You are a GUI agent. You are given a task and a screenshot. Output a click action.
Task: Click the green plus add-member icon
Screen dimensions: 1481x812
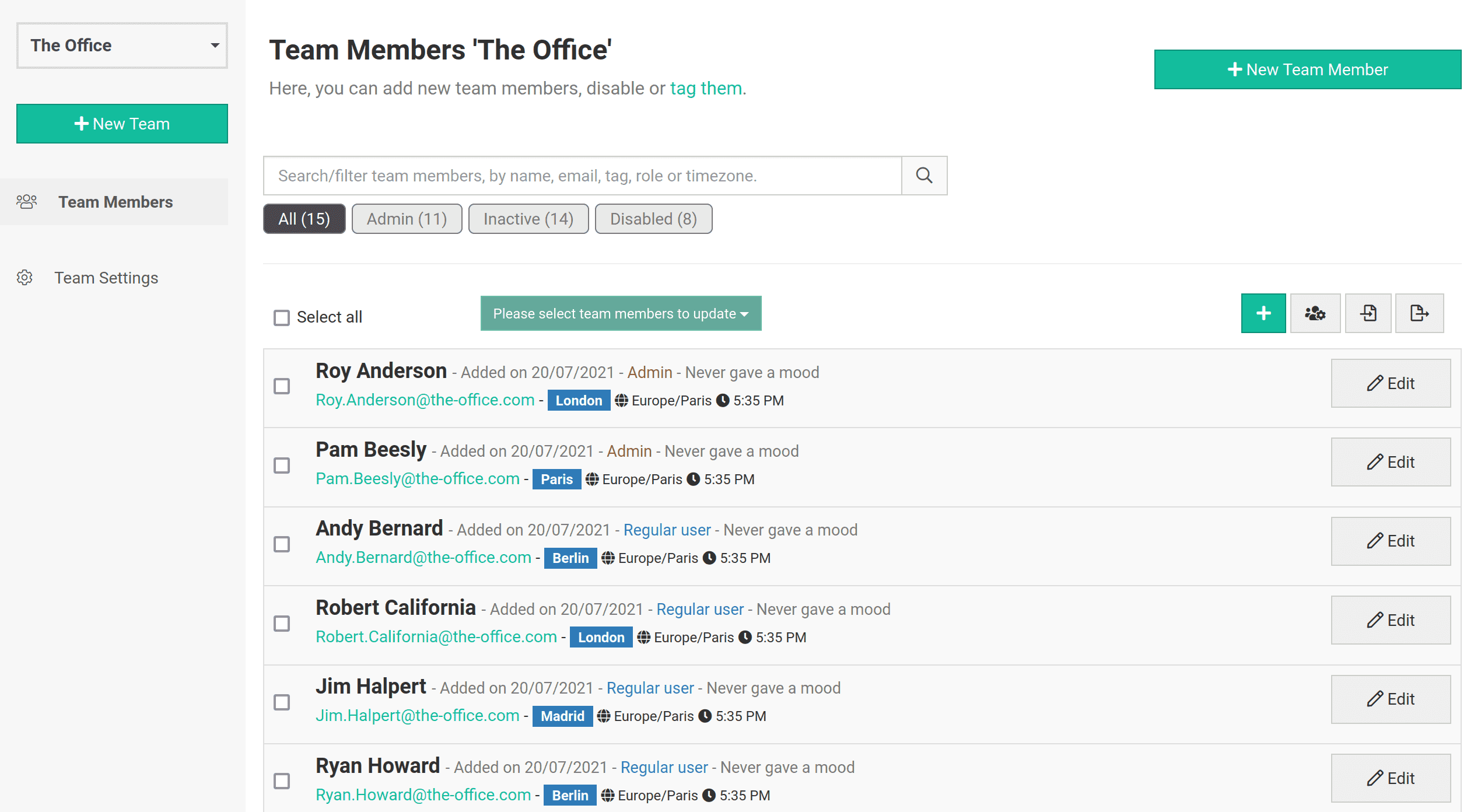pyautogui.click(x=1263, y=313)
